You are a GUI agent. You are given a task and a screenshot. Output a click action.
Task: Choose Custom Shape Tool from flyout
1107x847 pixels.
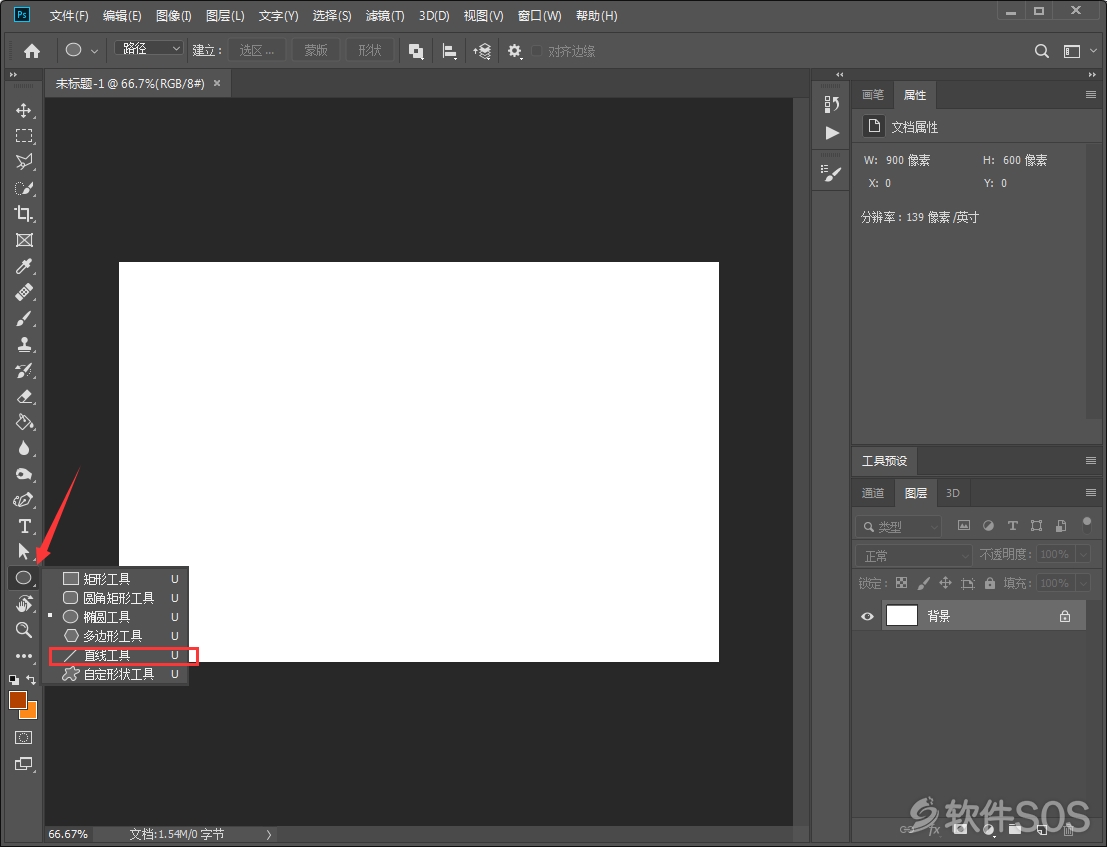tap(116, 674)
